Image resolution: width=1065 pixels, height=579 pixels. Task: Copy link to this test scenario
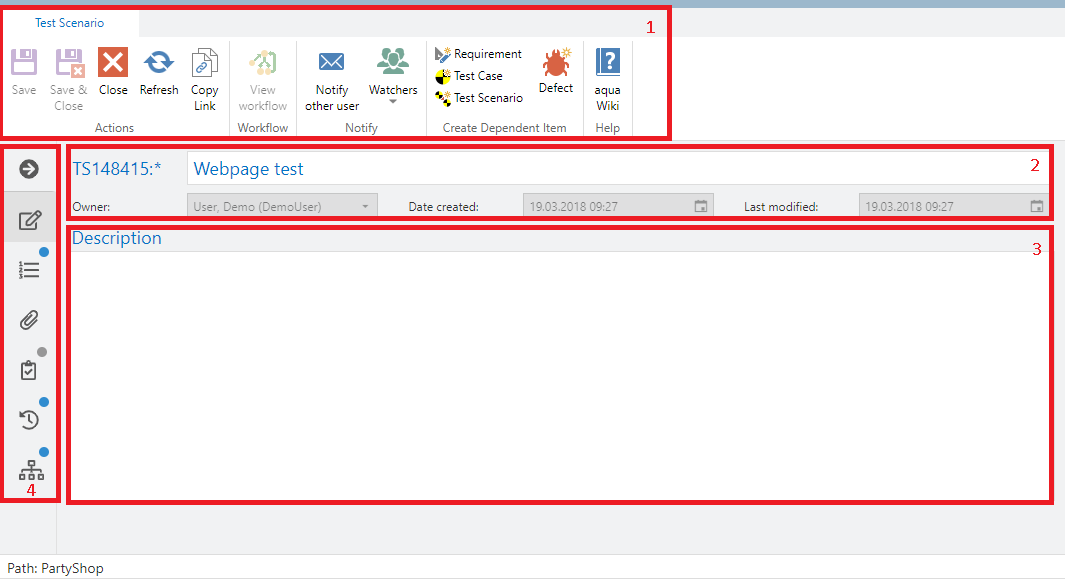click(x=204, y=64)
